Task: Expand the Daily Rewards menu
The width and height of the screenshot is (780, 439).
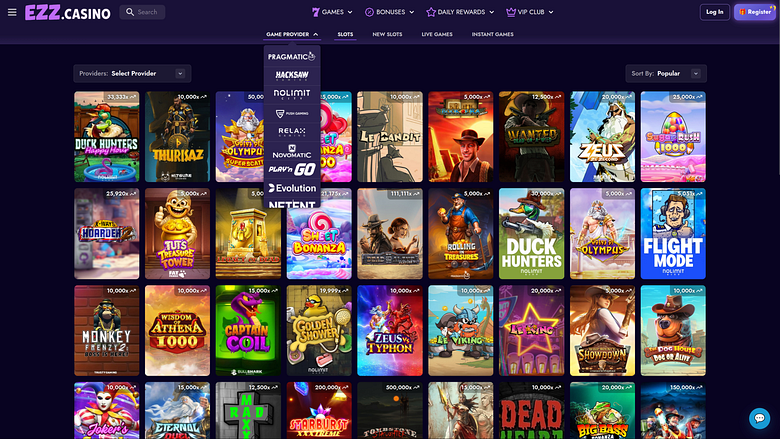Action: click(460, 12)
